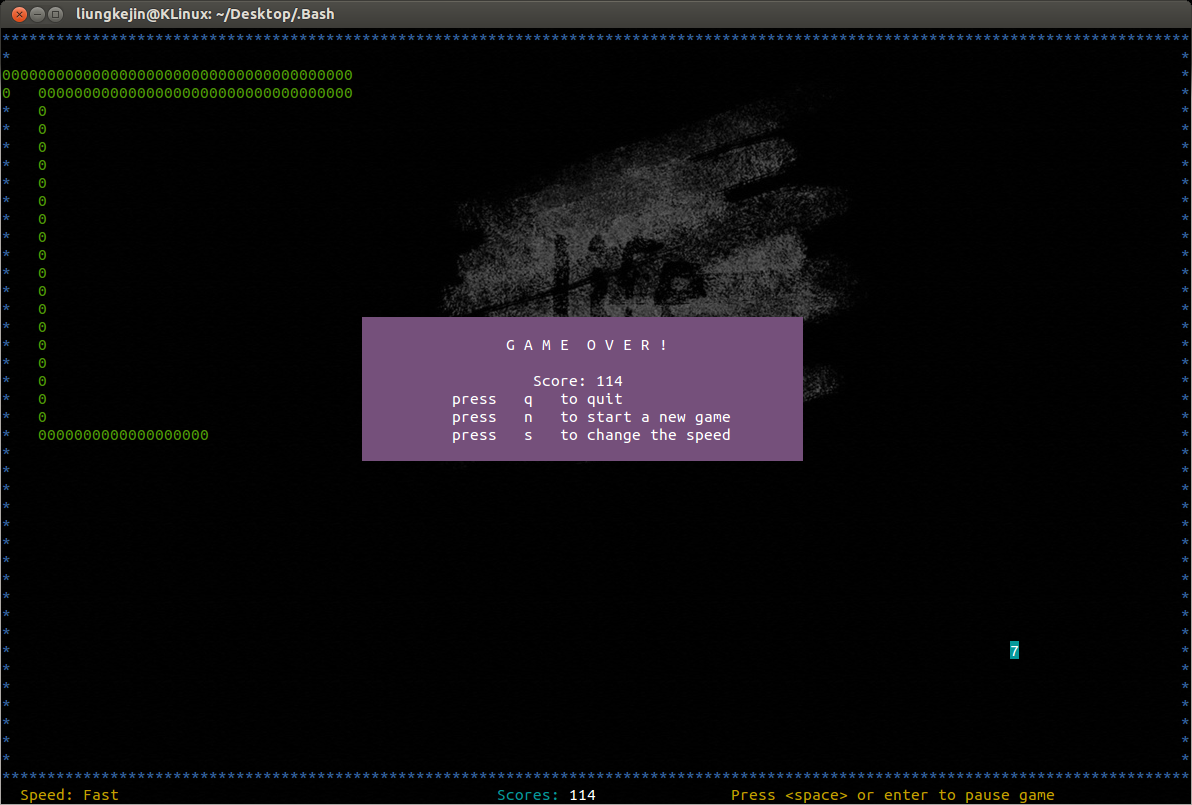
Task: Click the snake's topmost row of zeros
Action: pos(177,75)
